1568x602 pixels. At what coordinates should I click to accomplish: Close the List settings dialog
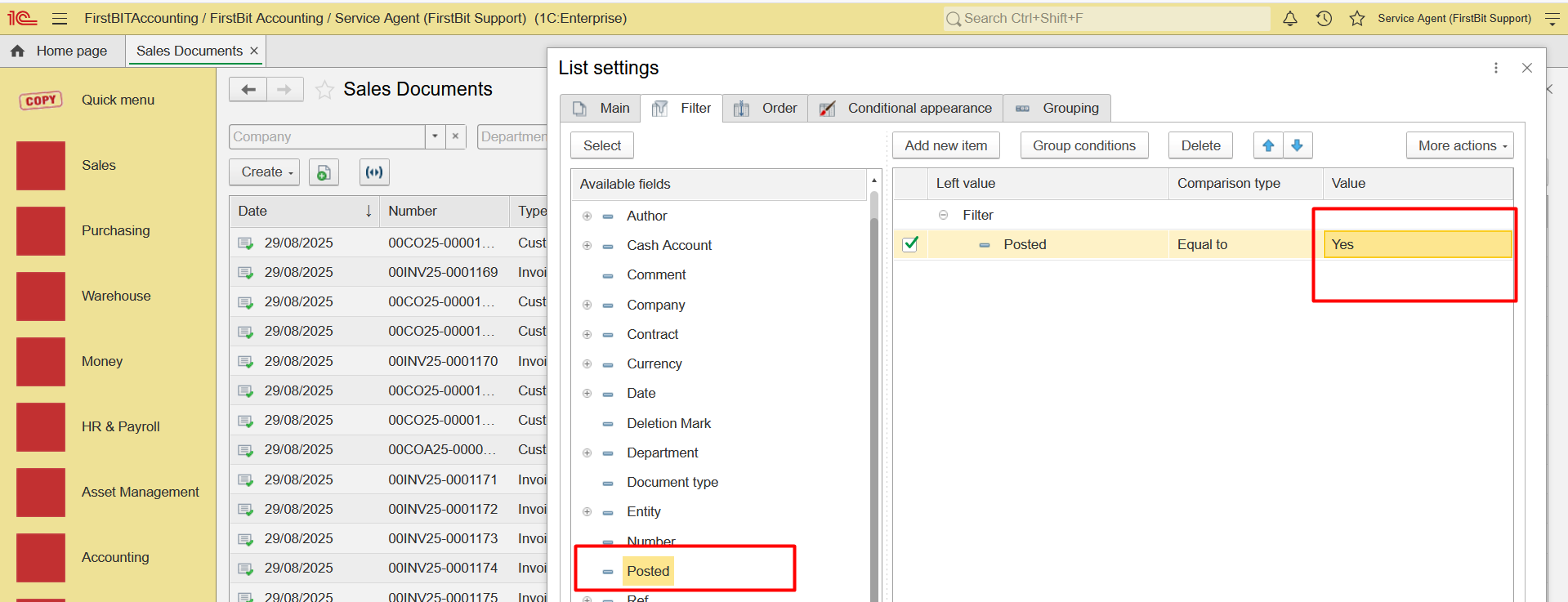coord(1527,68)
